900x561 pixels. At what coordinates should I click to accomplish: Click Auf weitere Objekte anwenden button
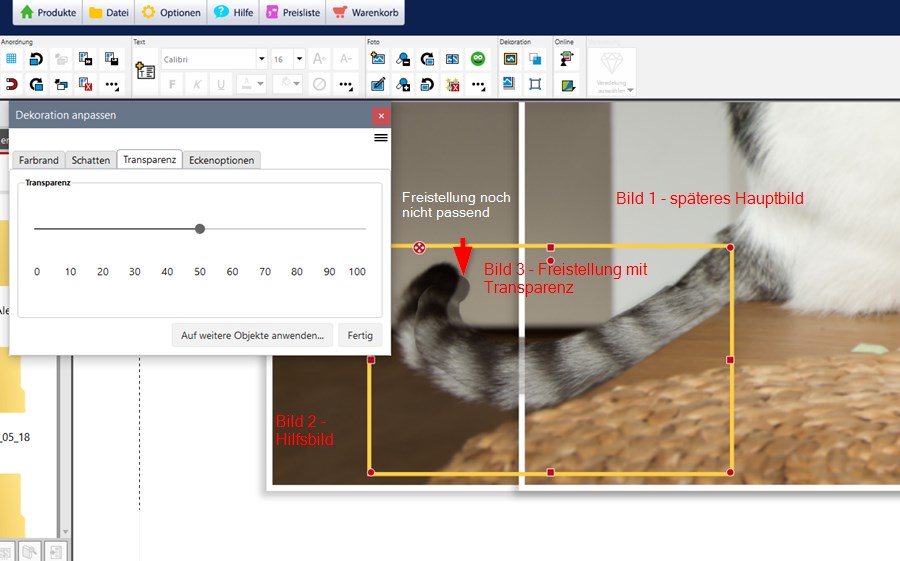coord(252,335)
